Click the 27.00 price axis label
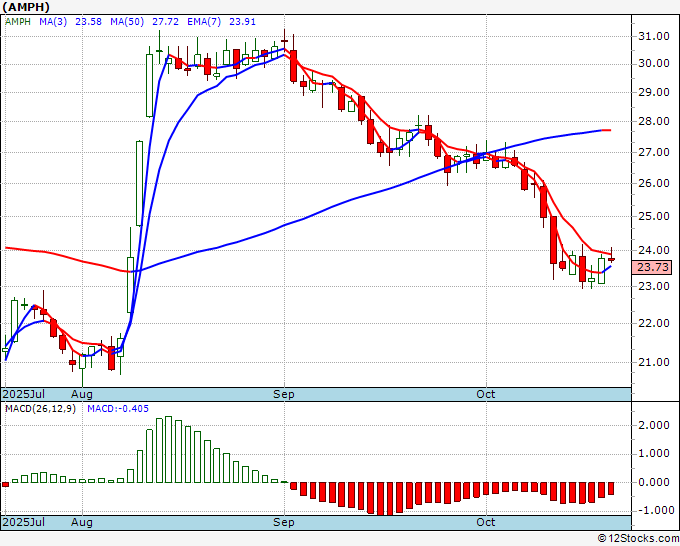The width and height of the screenshot is (680, 546). pos(654,153)
